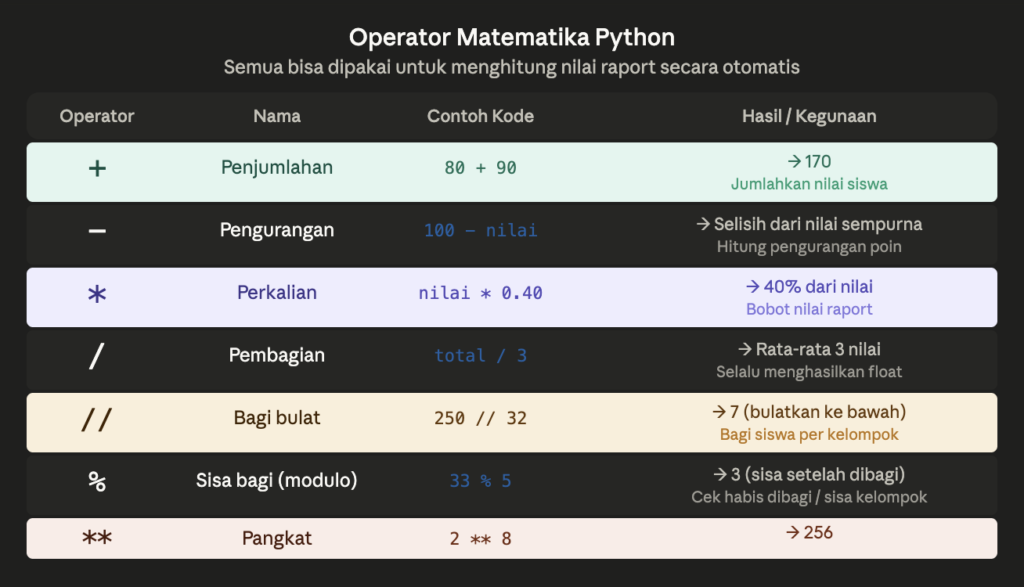Select the 'Perkalian' name cell

coord(277,293)
